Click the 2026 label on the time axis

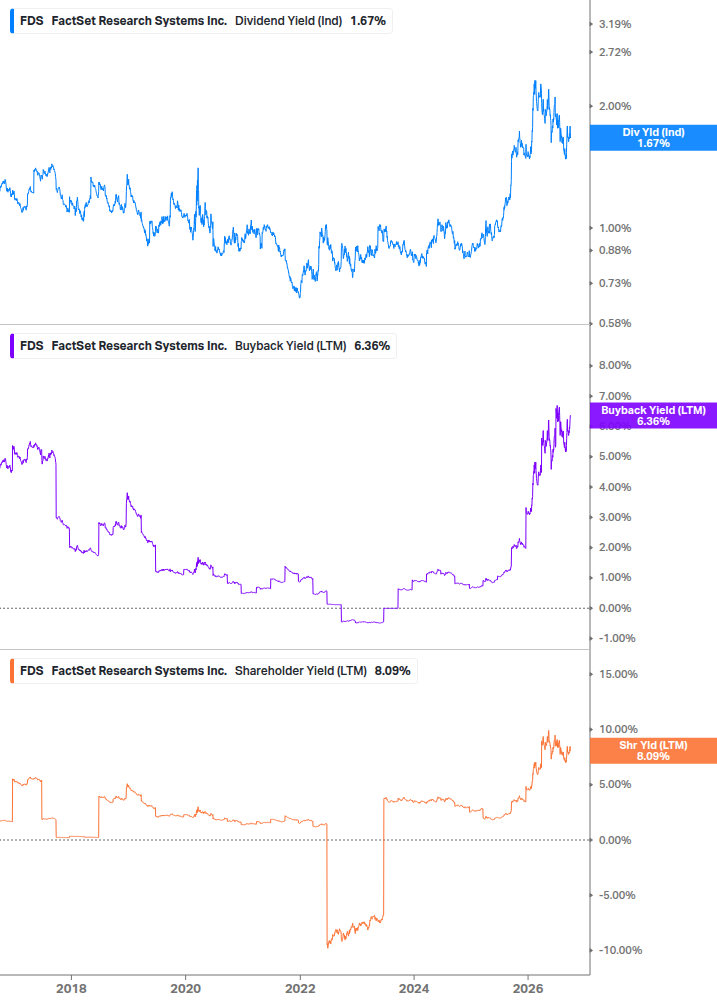click(528, 989)
